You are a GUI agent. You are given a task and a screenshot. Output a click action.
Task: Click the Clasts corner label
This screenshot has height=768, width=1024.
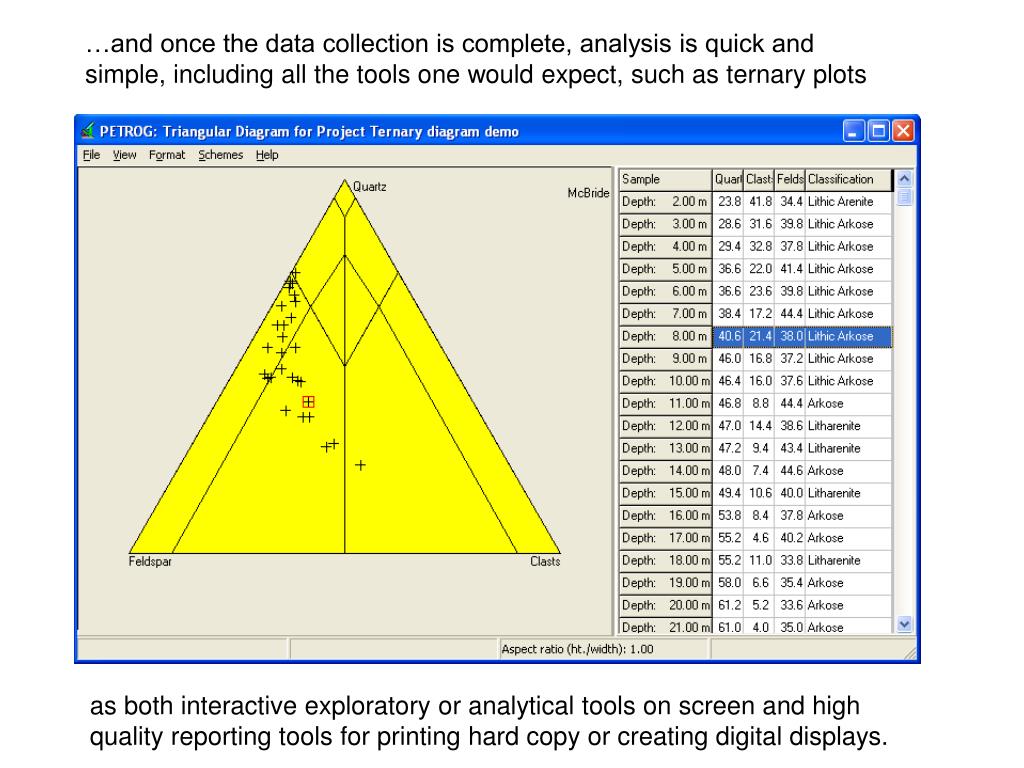point(545,562)
